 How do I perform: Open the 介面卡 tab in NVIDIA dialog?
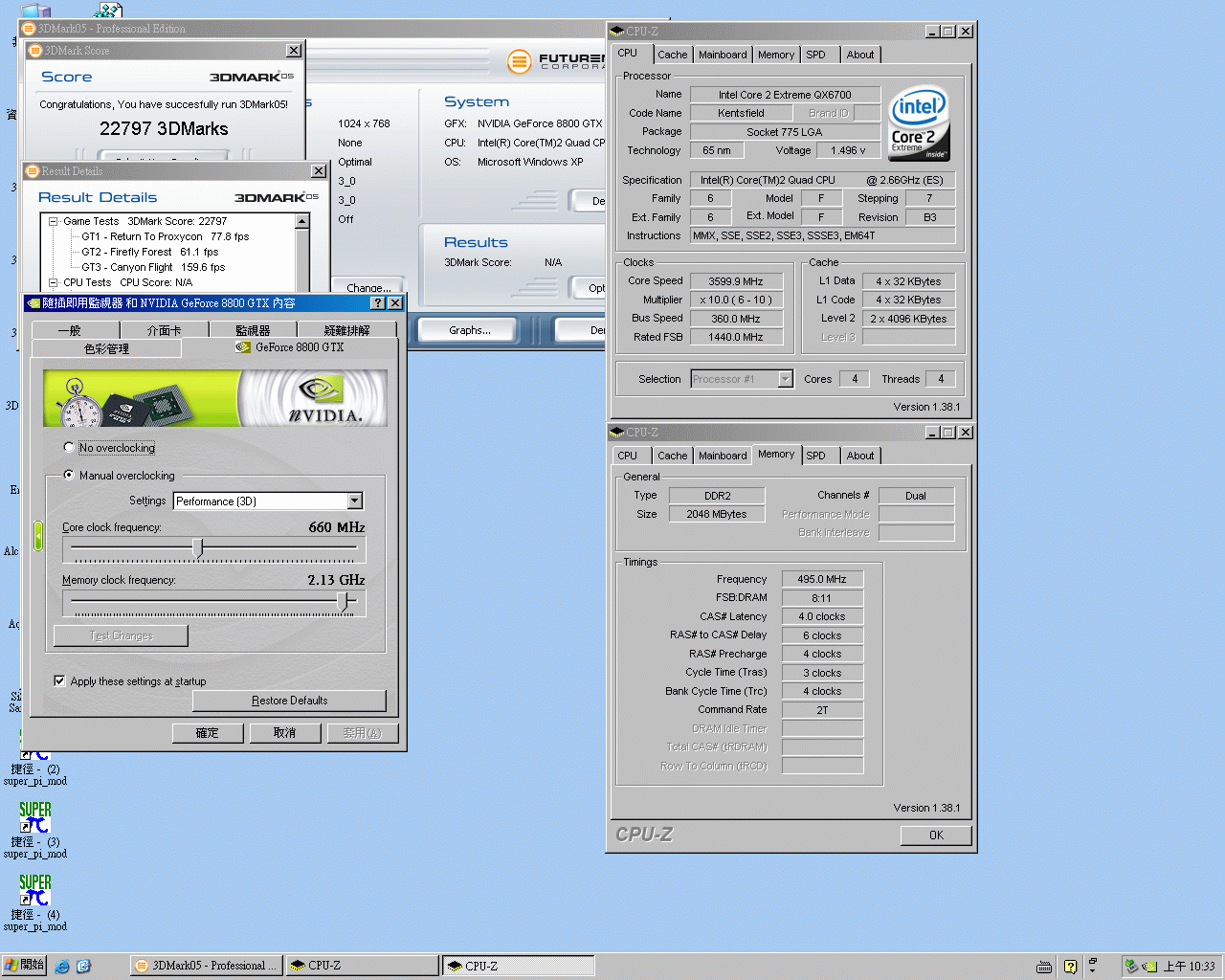coord(164,330)
